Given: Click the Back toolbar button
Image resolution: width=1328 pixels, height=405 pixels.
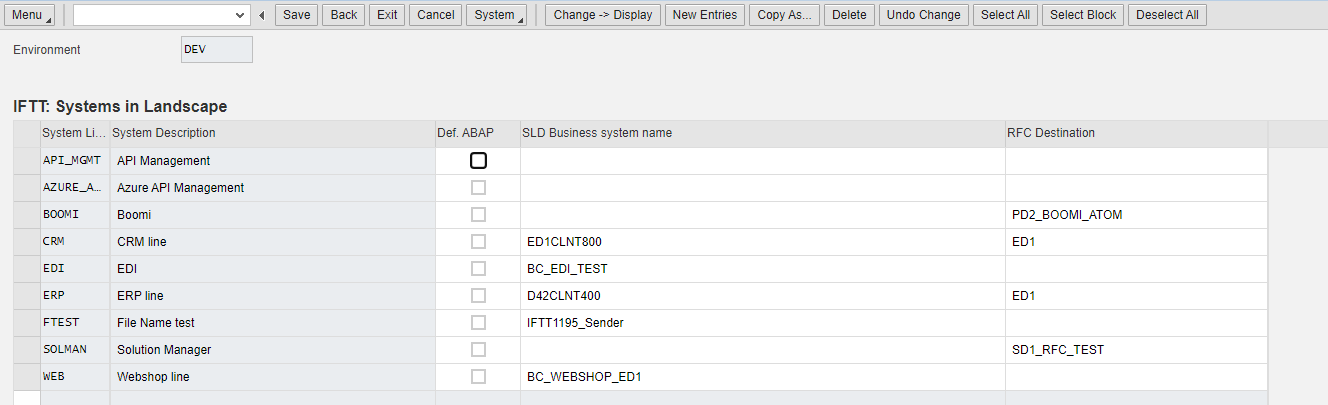Looking at the screenshot, I should [x=344, y=15].
